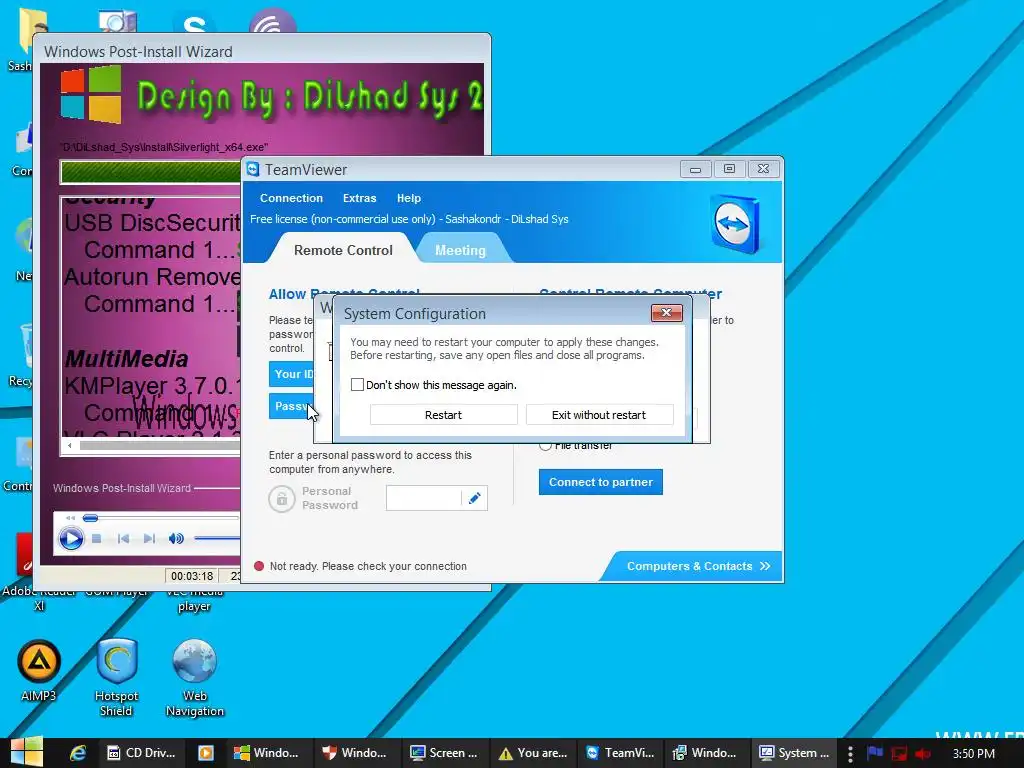The height and width of the screenshot is (768, 1024).
Task: Click the System Configuration taskbar button
Action: [x=793, y=753]
